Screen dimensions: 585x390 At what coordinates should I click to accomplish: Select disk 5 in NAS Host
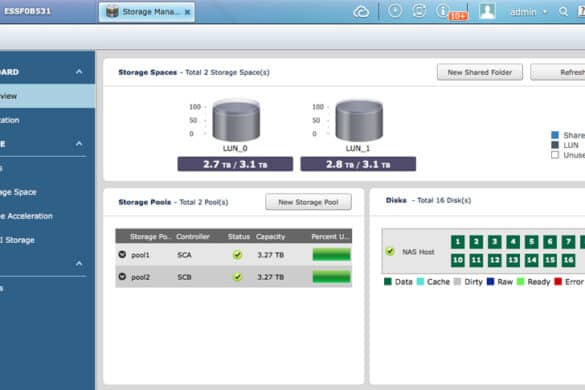pyautogui.click(x=532, y=242)
